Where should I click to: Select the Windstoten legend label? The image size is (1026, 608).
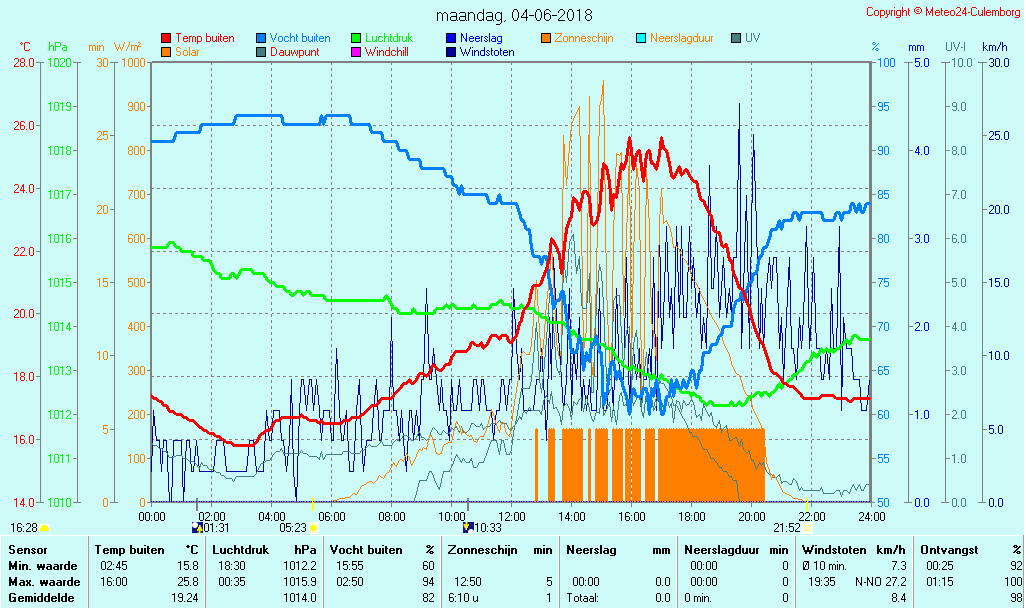[487, 52]
